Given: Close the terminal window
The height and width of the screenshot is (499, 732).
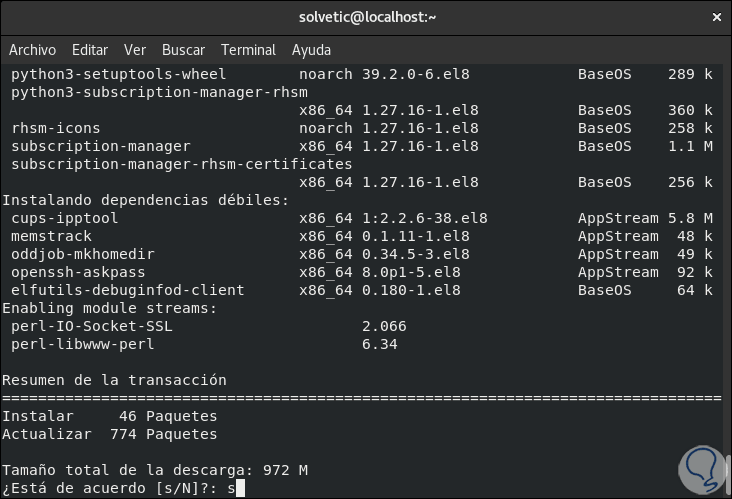Looking at the screenshot, I should 714,17.
